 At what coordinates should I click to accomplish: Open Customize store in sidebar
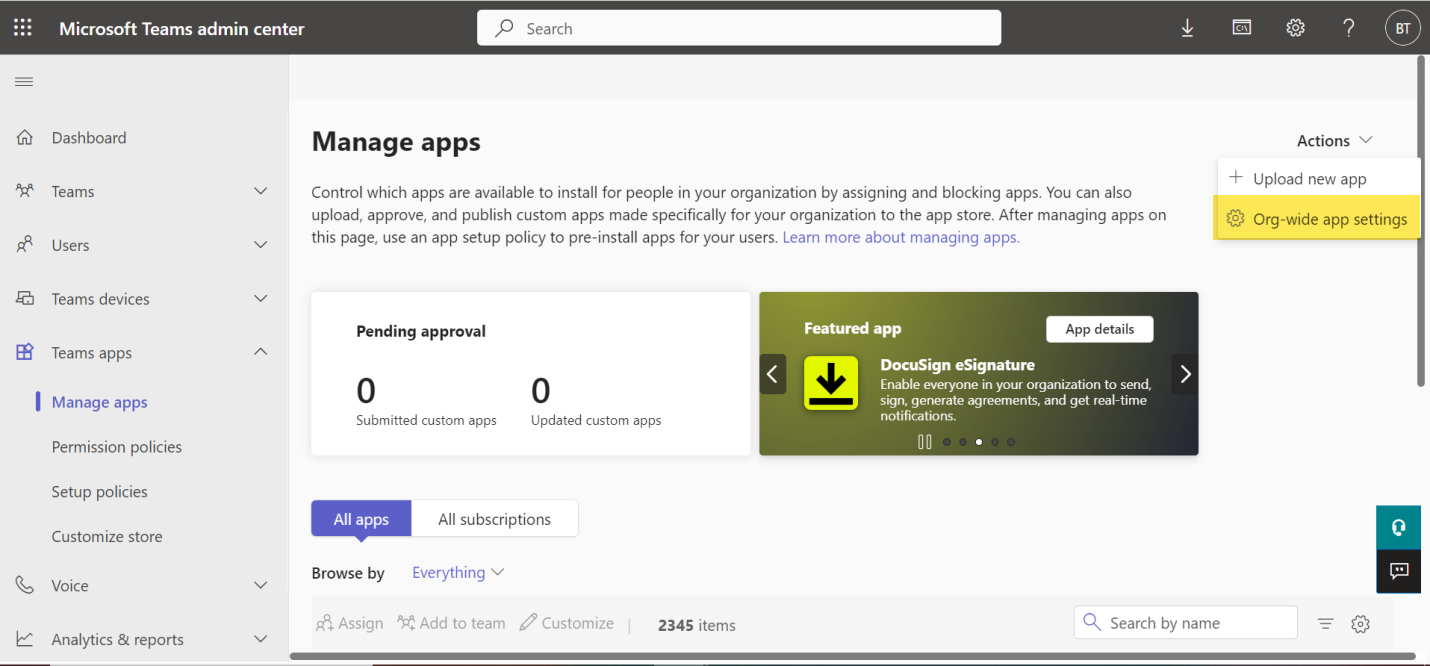107,536
